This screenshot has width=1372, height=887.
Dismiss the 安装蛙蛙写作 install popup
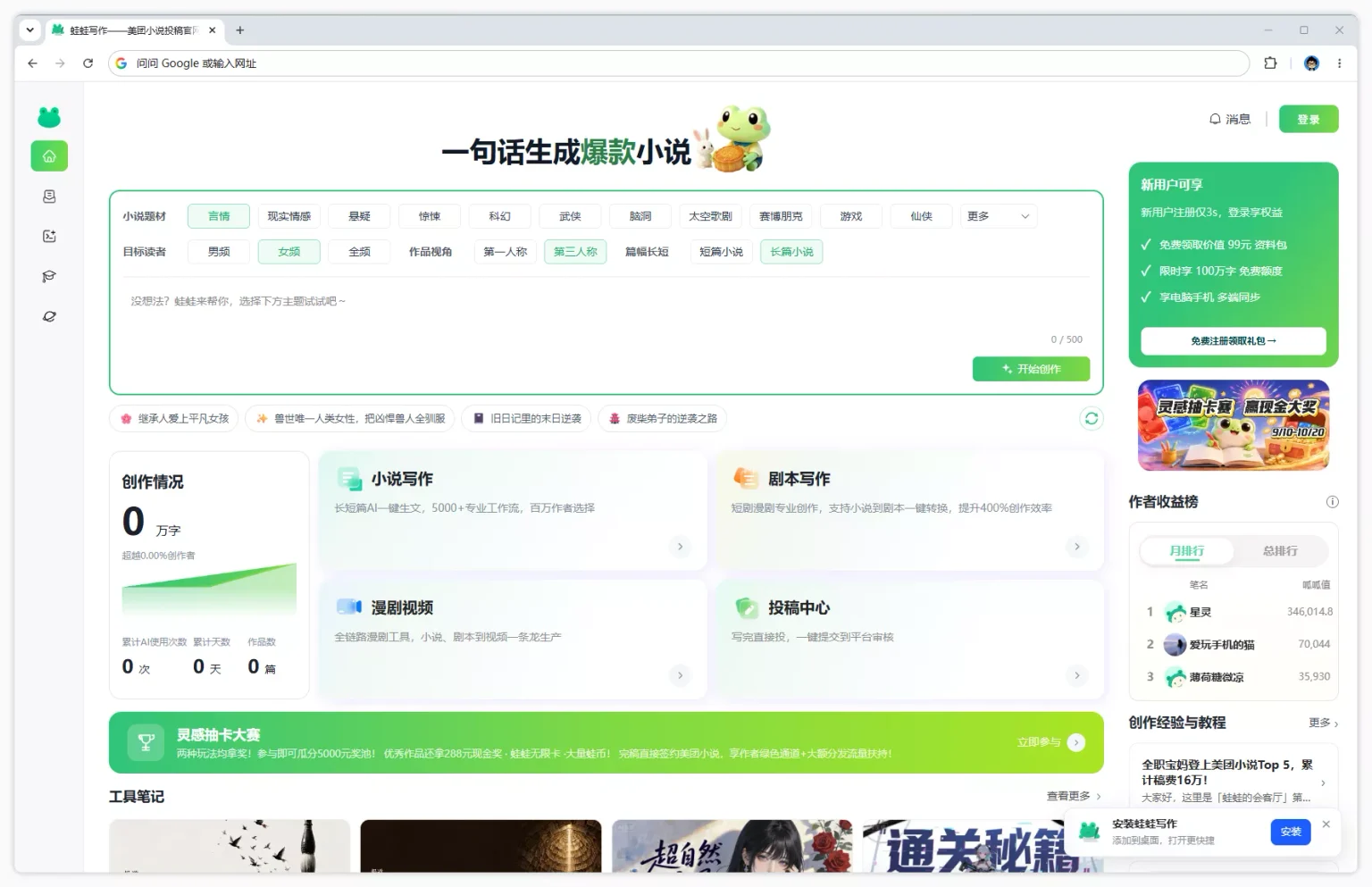coord(1326,824)
